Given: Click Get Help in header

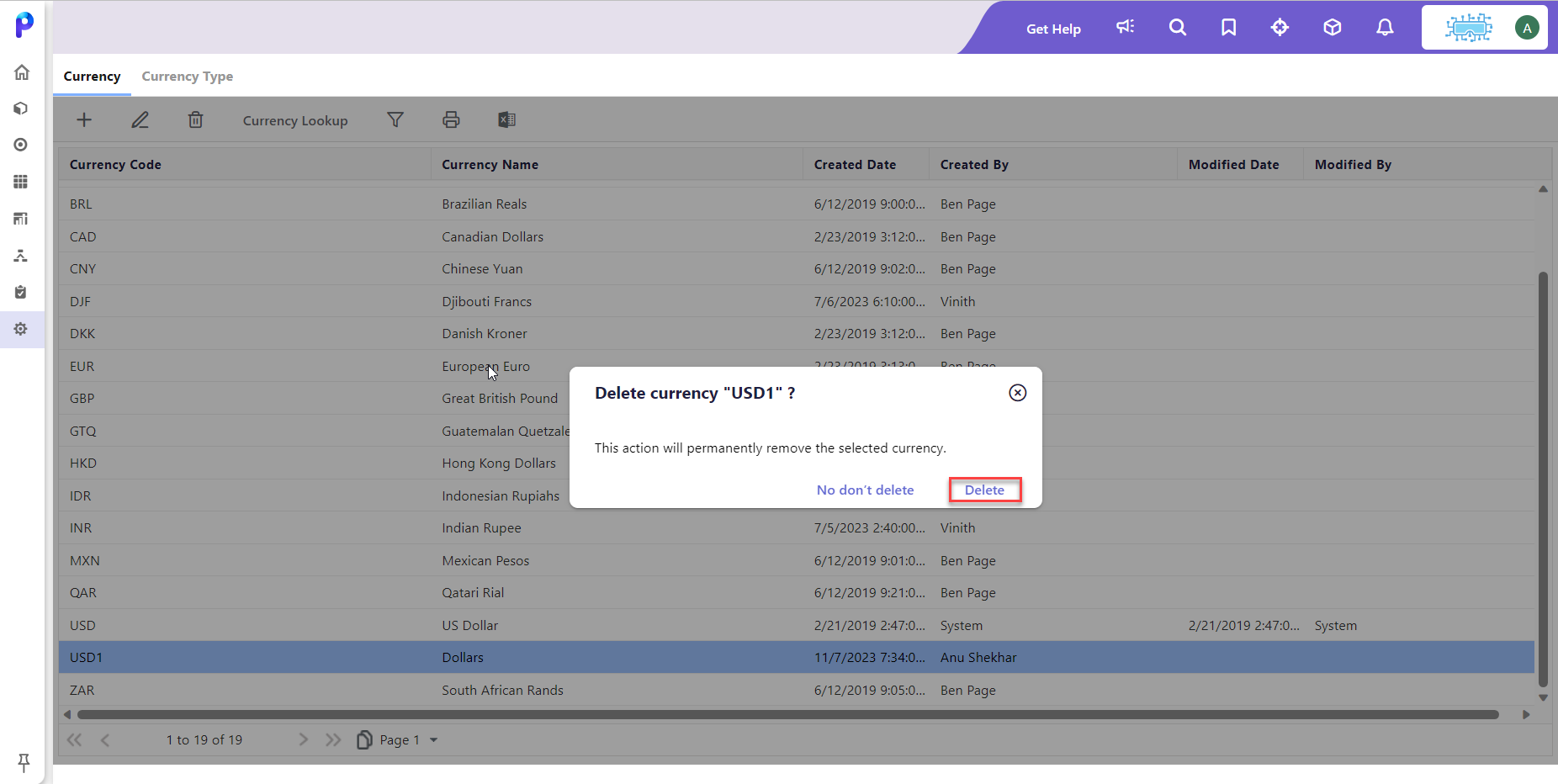Looking at the screenshot, I should (x=1053, y=29).
